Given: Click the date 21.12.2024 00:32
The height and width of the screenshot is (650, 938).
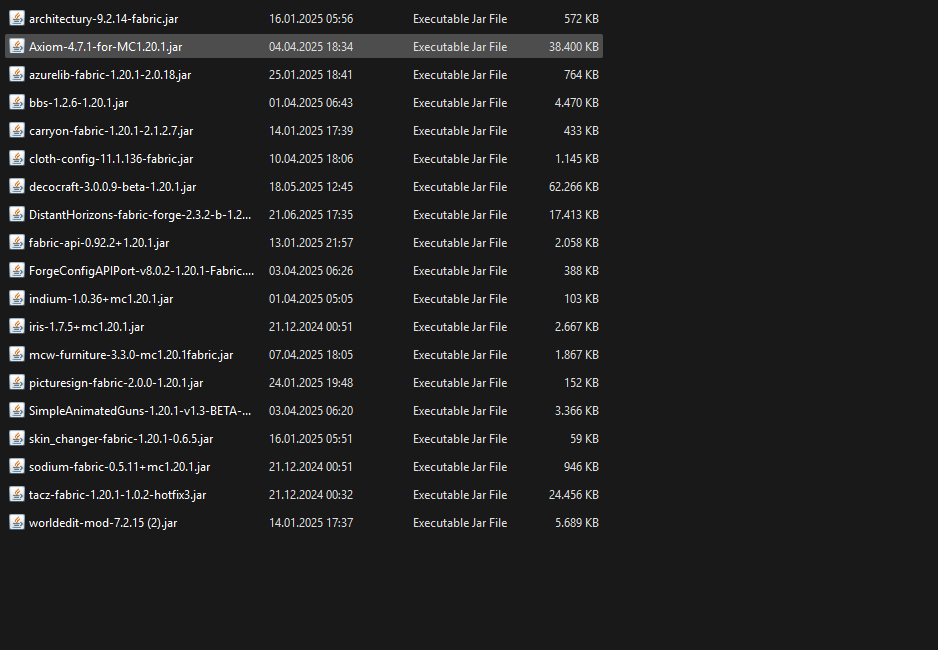Looking at the screenshot, I should point(310,495).
